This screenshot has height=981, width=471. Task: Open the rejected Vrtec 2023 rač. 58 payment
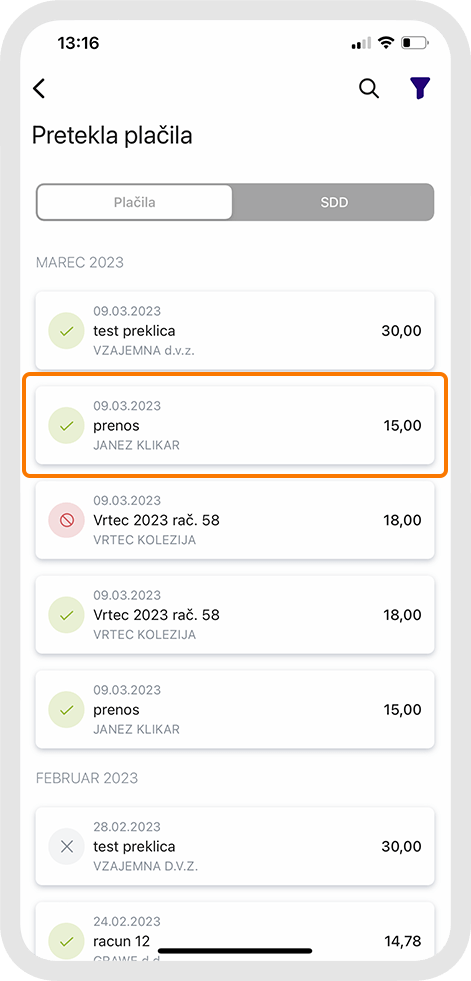click(x=235, y=520)
